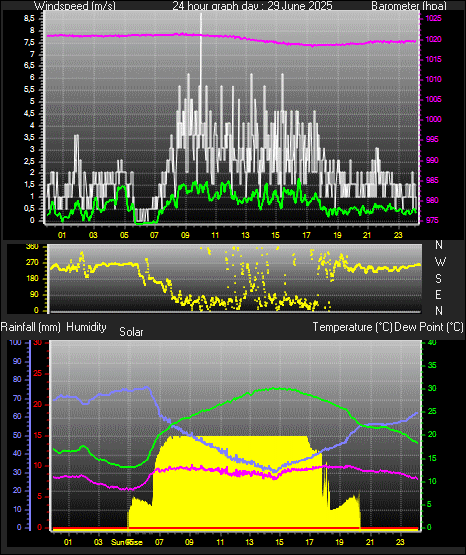
Task: Click the 180 wind direction axis value
Action: tap(32, 279)
